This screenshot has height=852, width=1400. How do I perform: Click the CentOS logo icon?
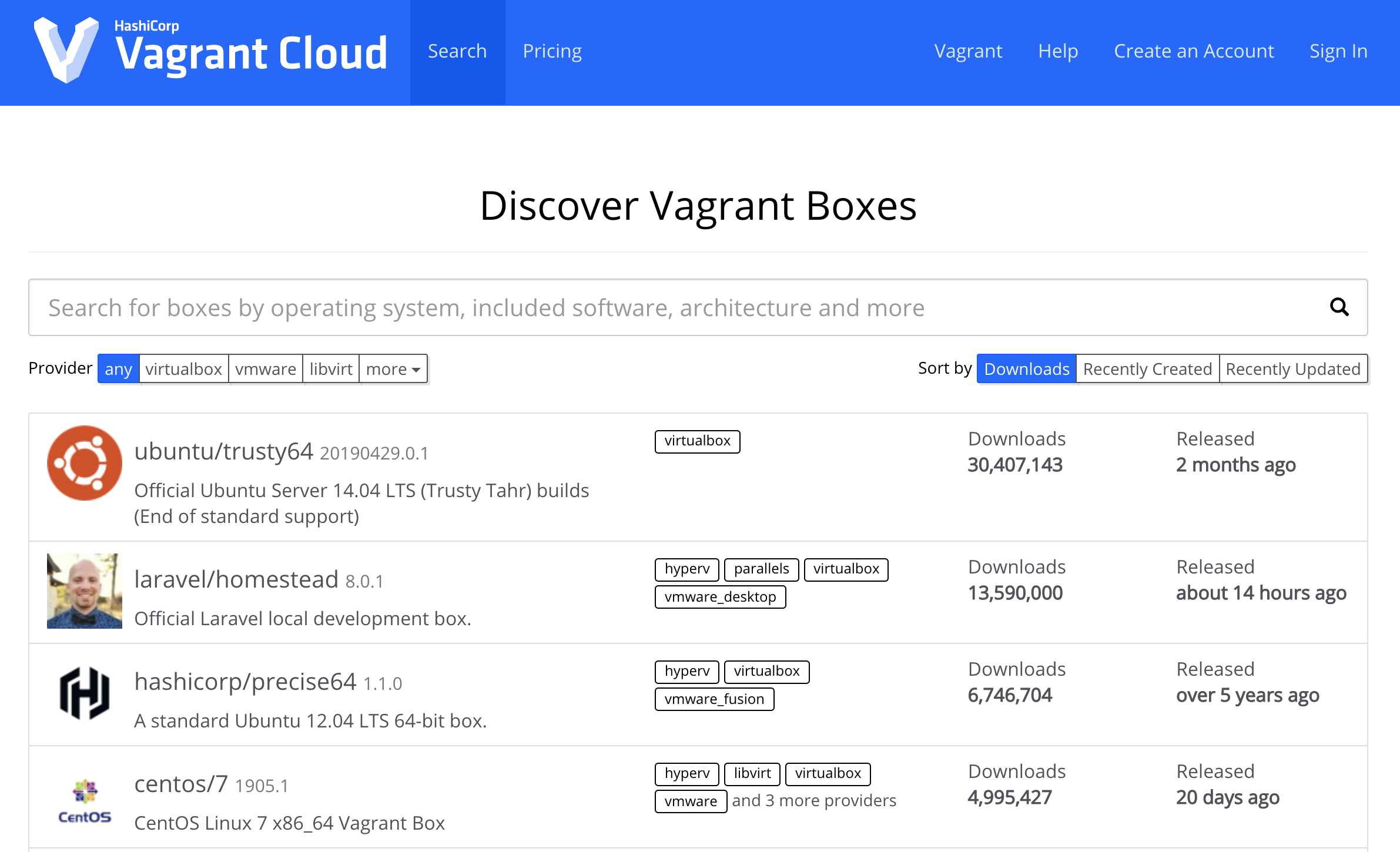pyautogui.click(x=85, y=801)
